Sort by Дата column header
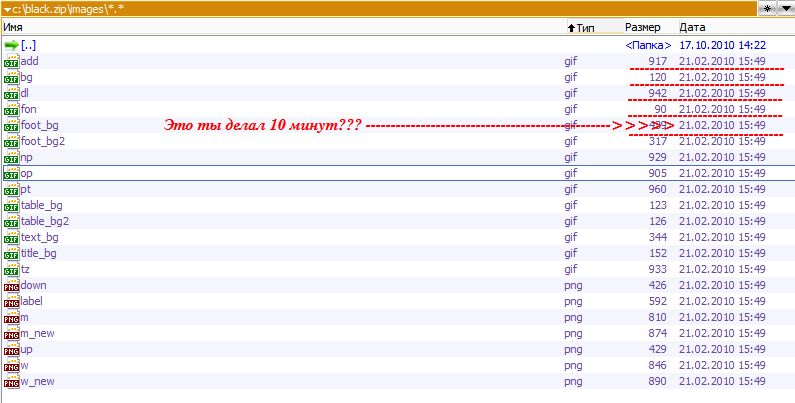Screen dimensions: 795x403 click(x=692, y=28)
